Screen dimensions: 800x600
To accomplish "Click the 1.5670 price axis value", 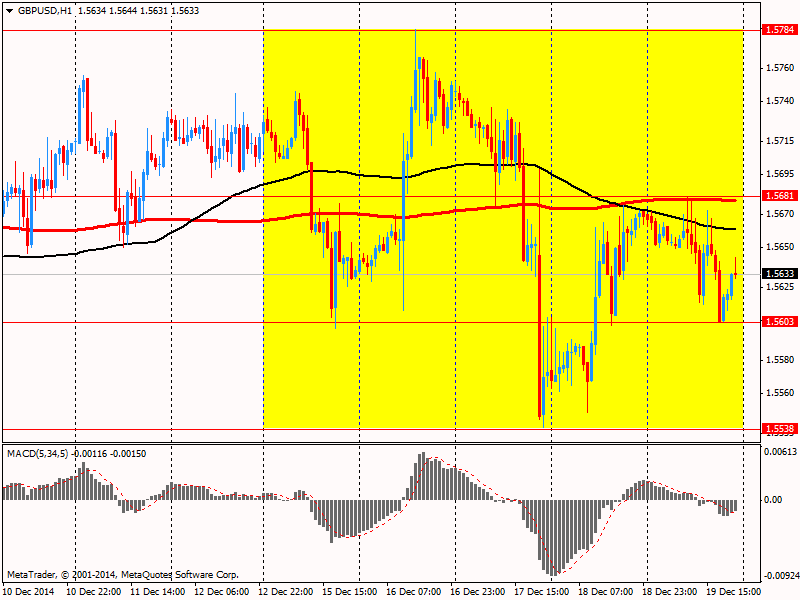I will coord(780,214).
